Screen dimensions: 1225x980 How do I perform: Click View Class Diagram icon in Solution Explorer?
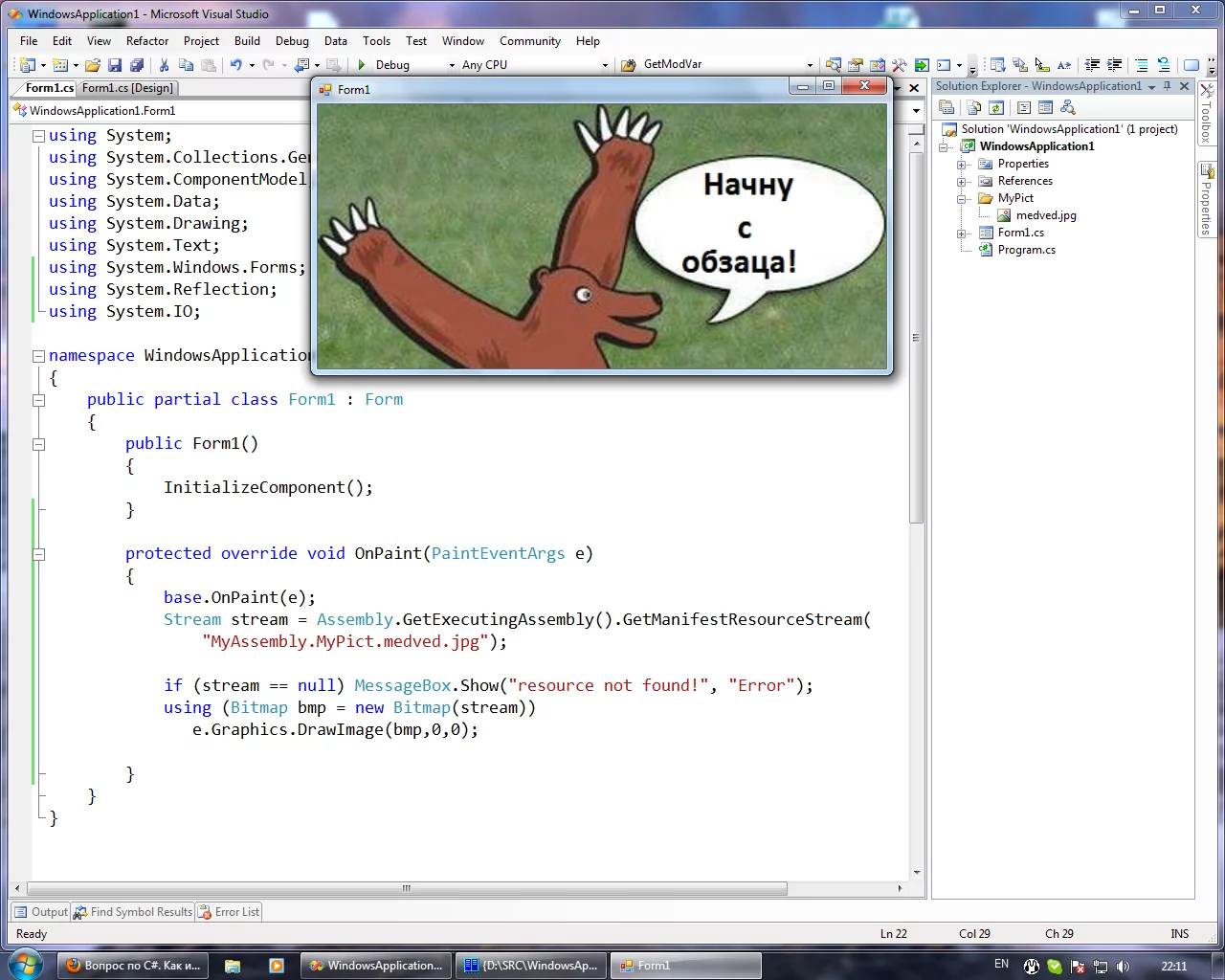pyautogui.click(x=1068, y=107)
